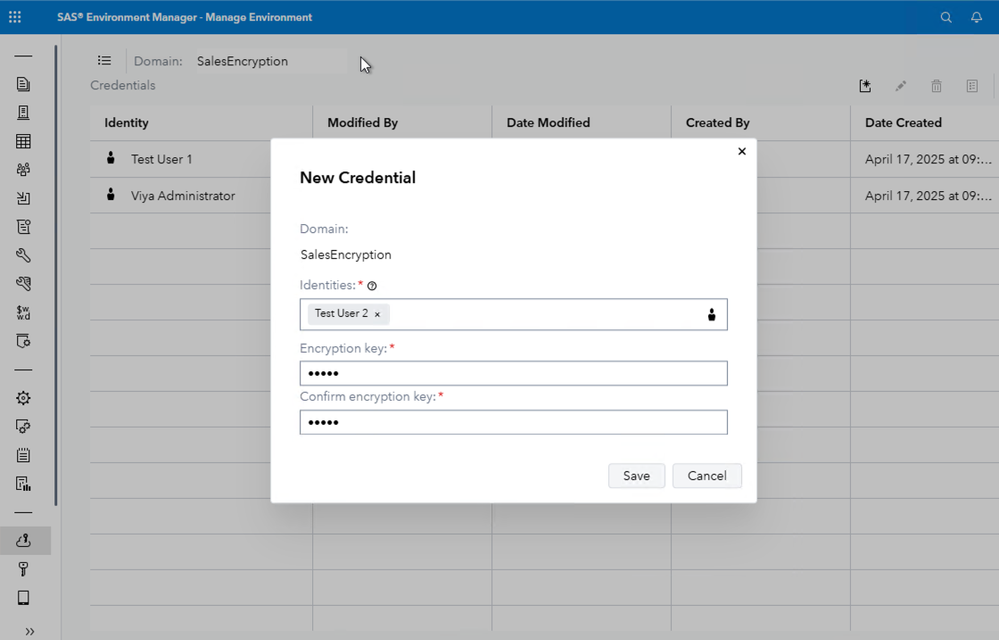Viewport: 999px width, 640px height.
Task: Click the delete trash toolbar icon
Action: pos(936,86)
